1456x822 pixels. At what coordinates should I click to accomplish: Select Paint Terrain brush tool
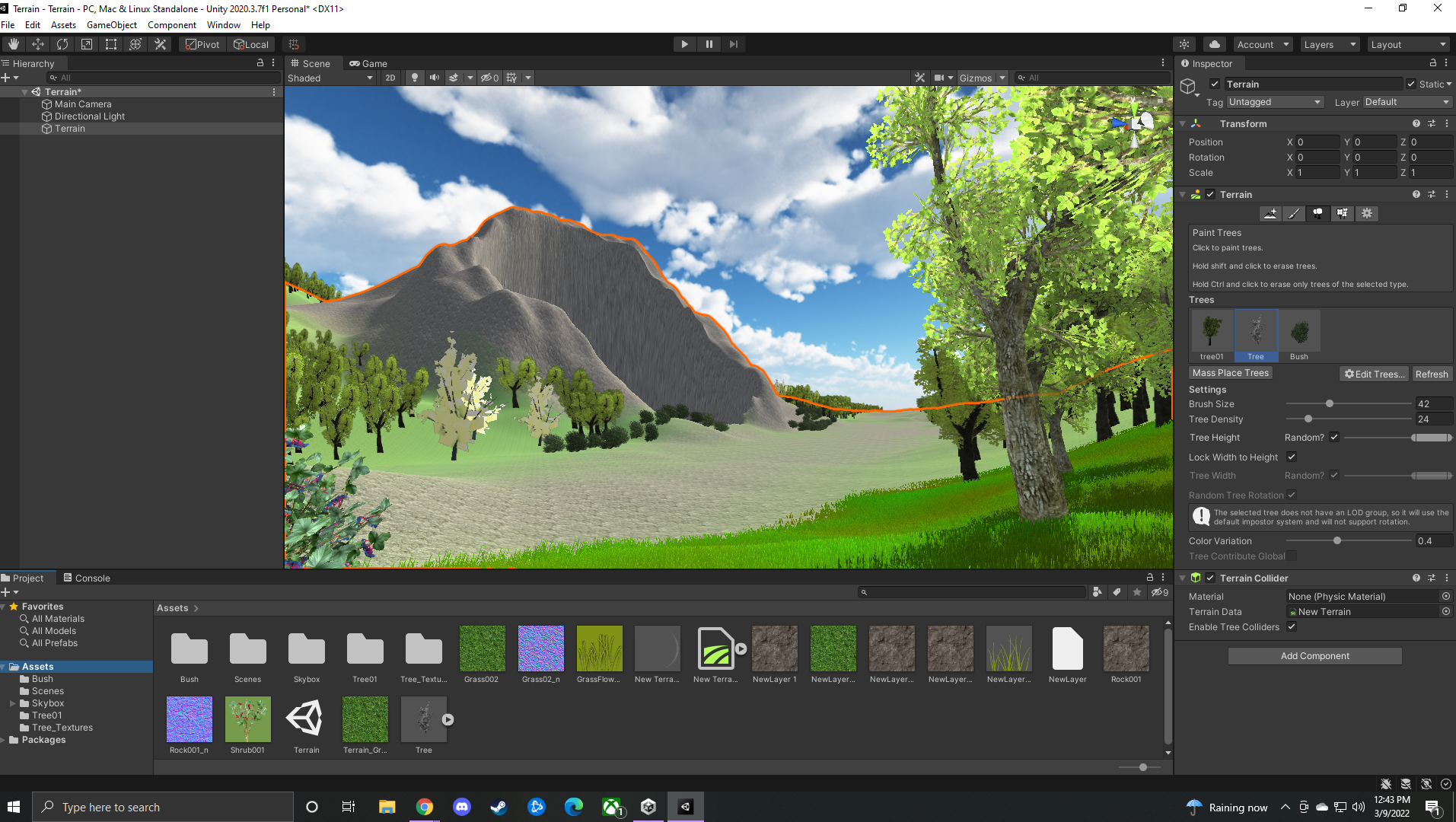pos(1294,214)
